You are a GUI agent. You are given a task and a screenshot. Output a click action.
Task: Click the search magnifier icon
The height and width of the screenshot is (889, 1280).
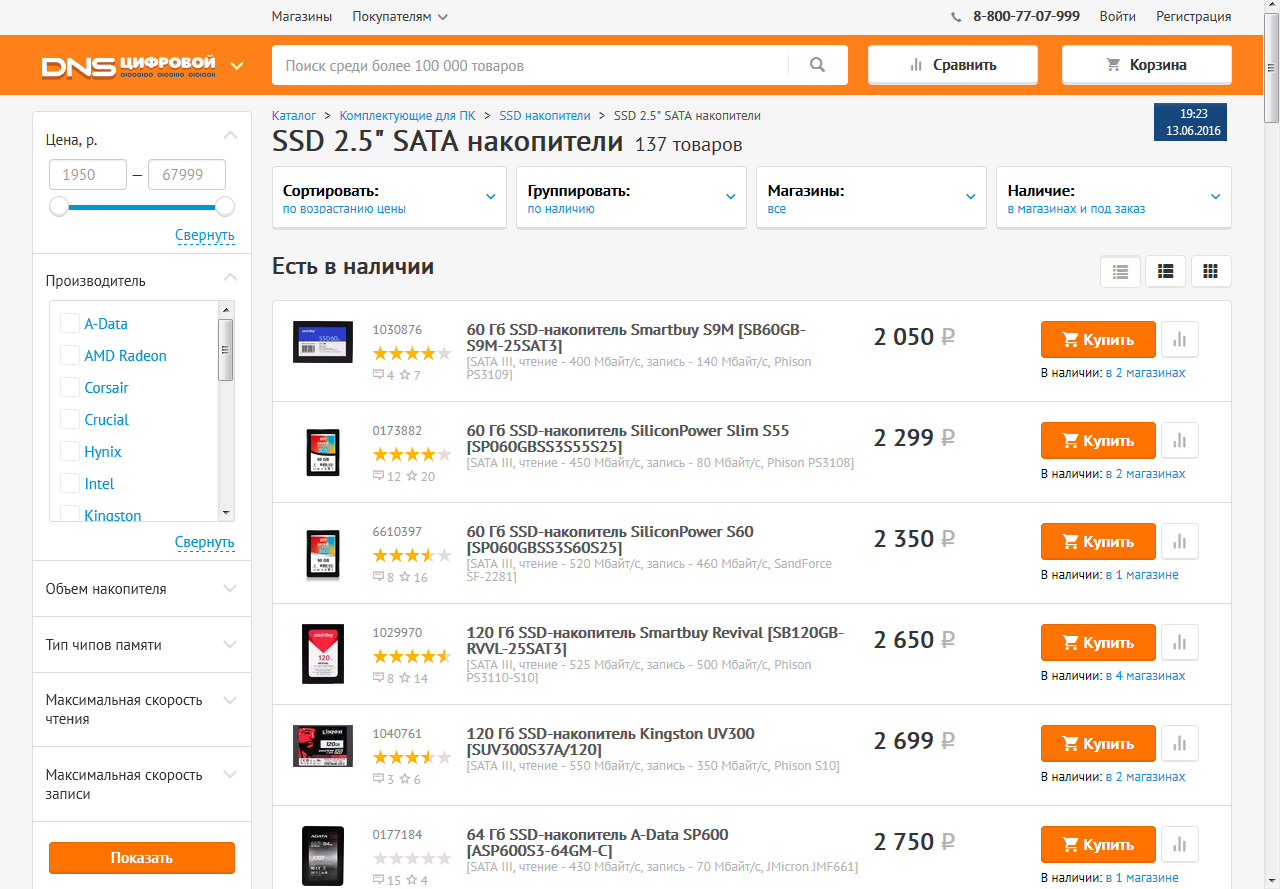pyautogui.click(x=817, y=65)
